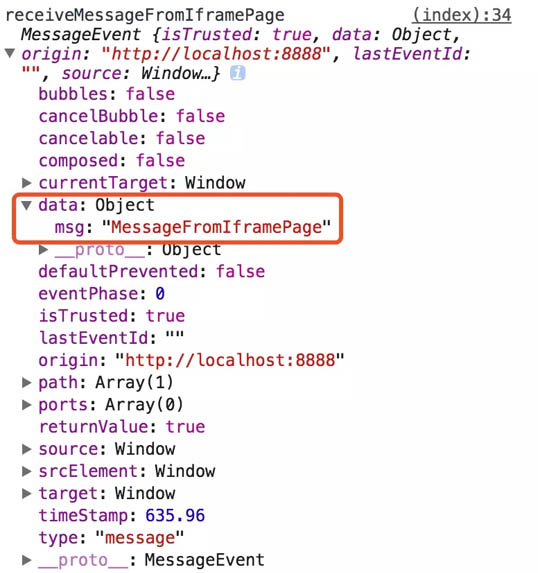Viewport: 538px width, 573px height.
Task: Click the info icon after MessageEvent summary
Action: tap(238, 73)
